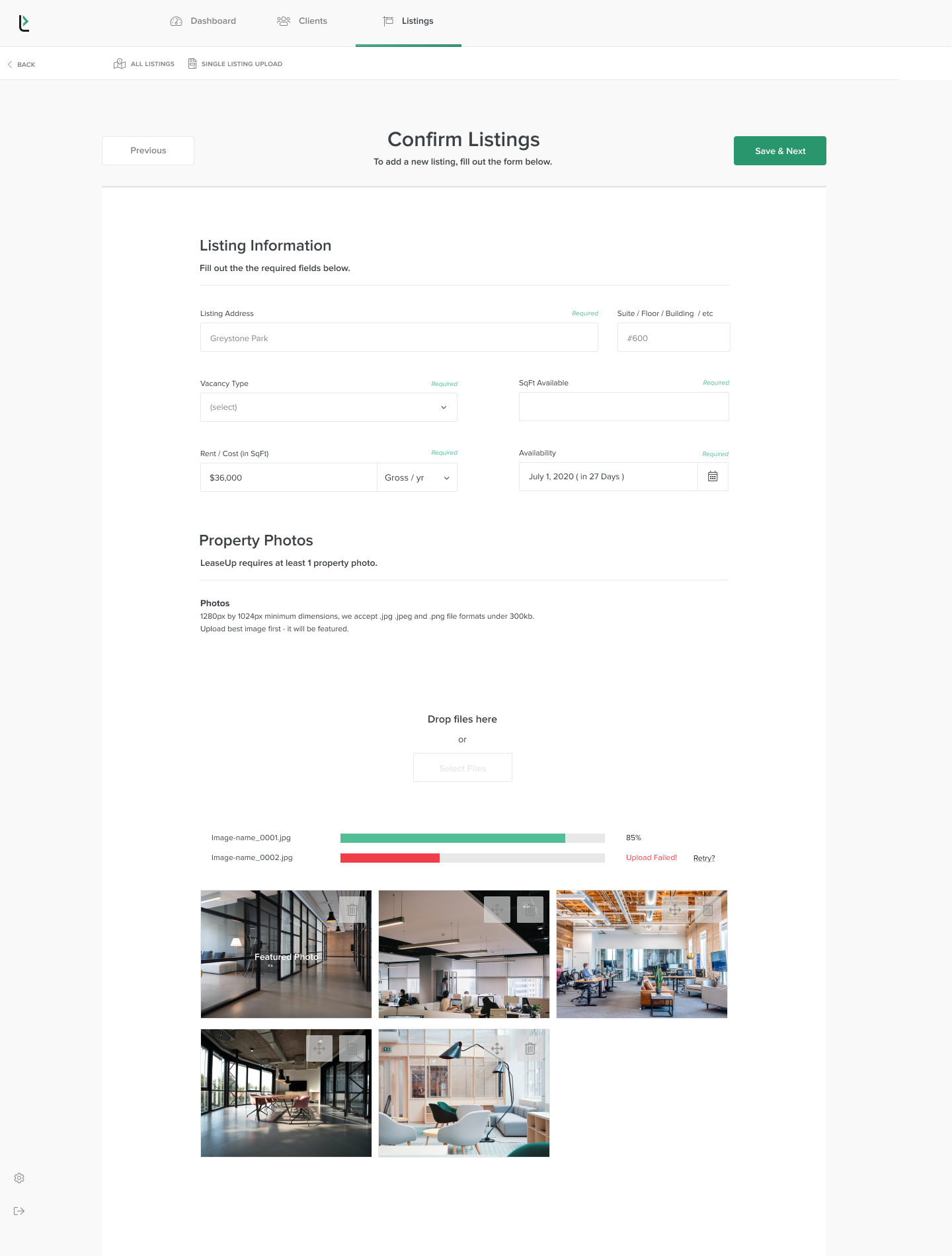Click the Image-name_0002.jpg file name
952x1256 pixels.
252,858
